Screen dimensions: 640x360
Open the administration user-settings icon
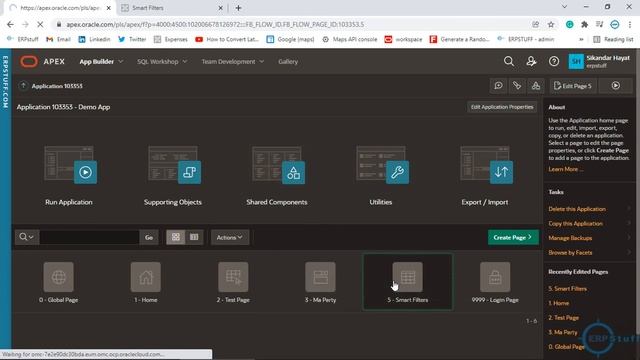531,61
